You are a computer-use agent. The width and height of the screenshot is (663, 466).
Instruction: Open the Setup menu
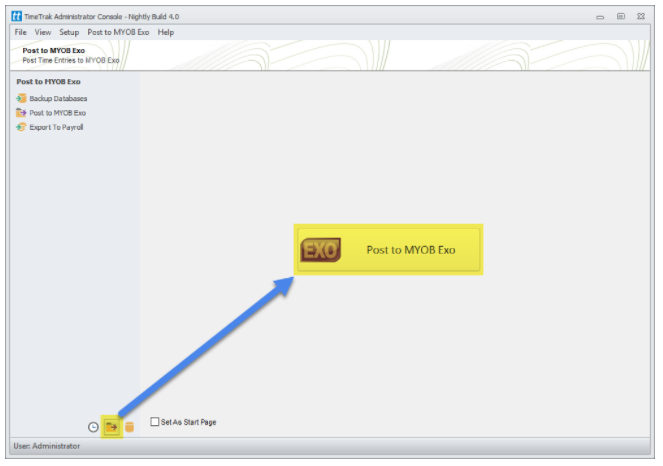coord(69,32)
